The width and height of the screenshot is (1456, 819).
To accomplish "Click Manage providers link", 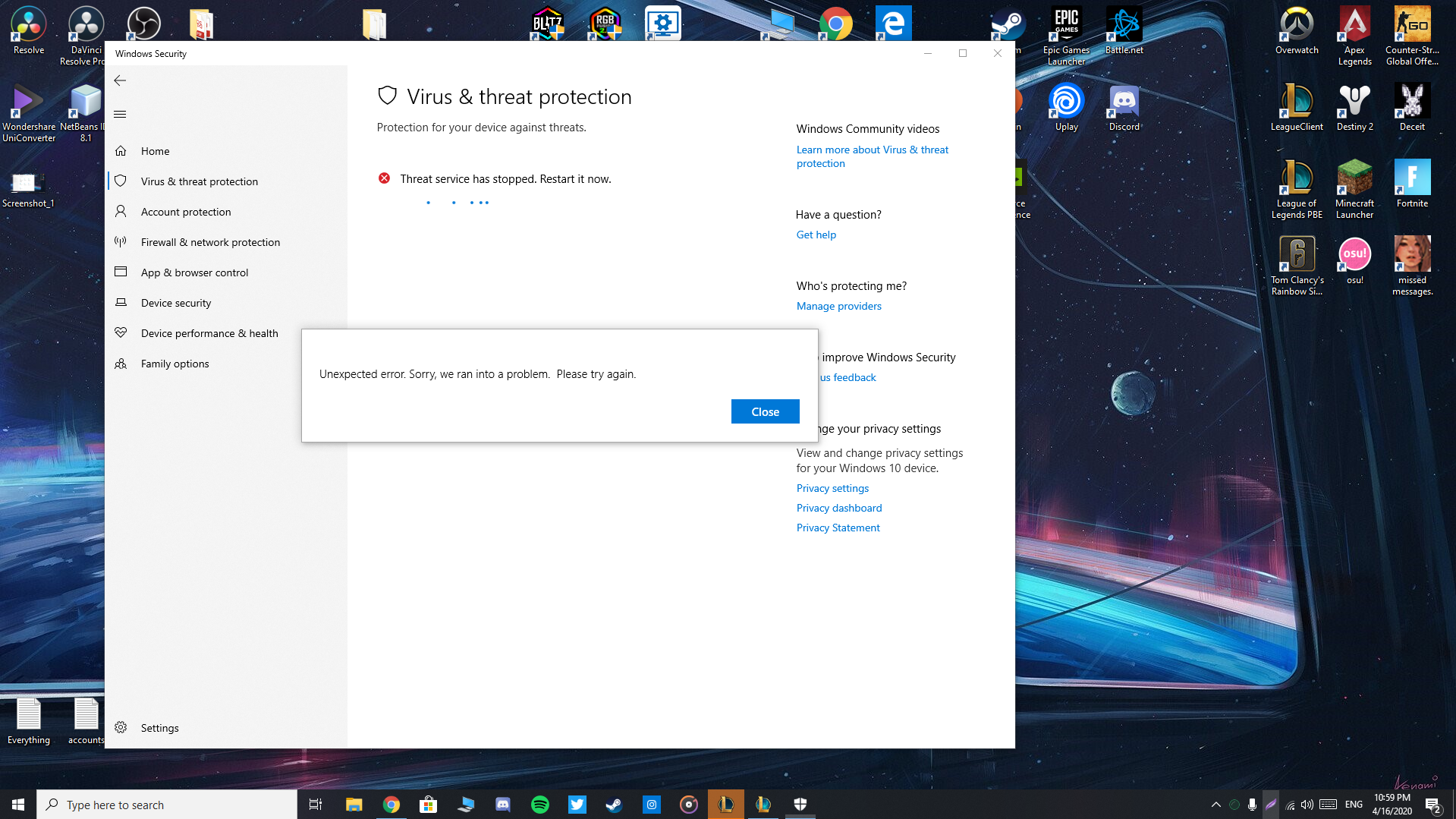I will tap(839, 306).
